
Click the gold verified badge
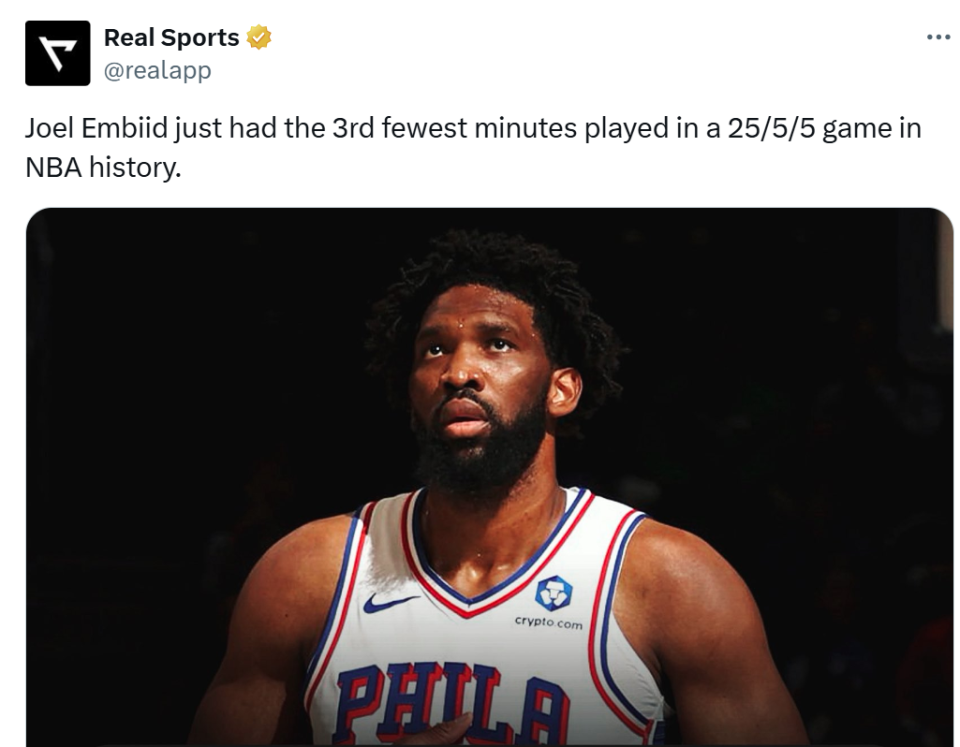[x=259, y=38]
